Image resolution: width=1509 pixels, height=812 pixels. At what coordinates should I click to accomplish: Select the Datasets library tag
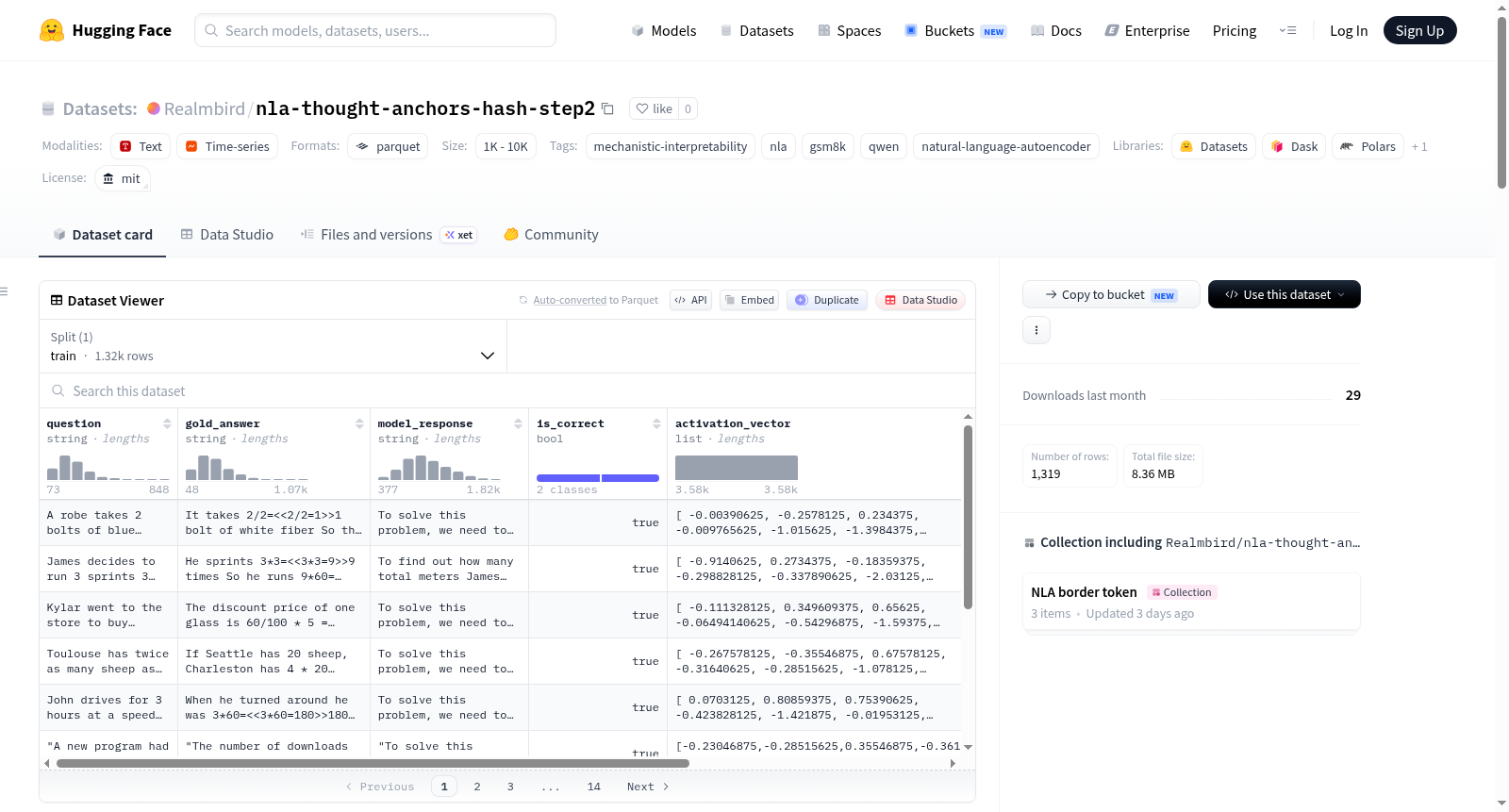click(1214, 146)
